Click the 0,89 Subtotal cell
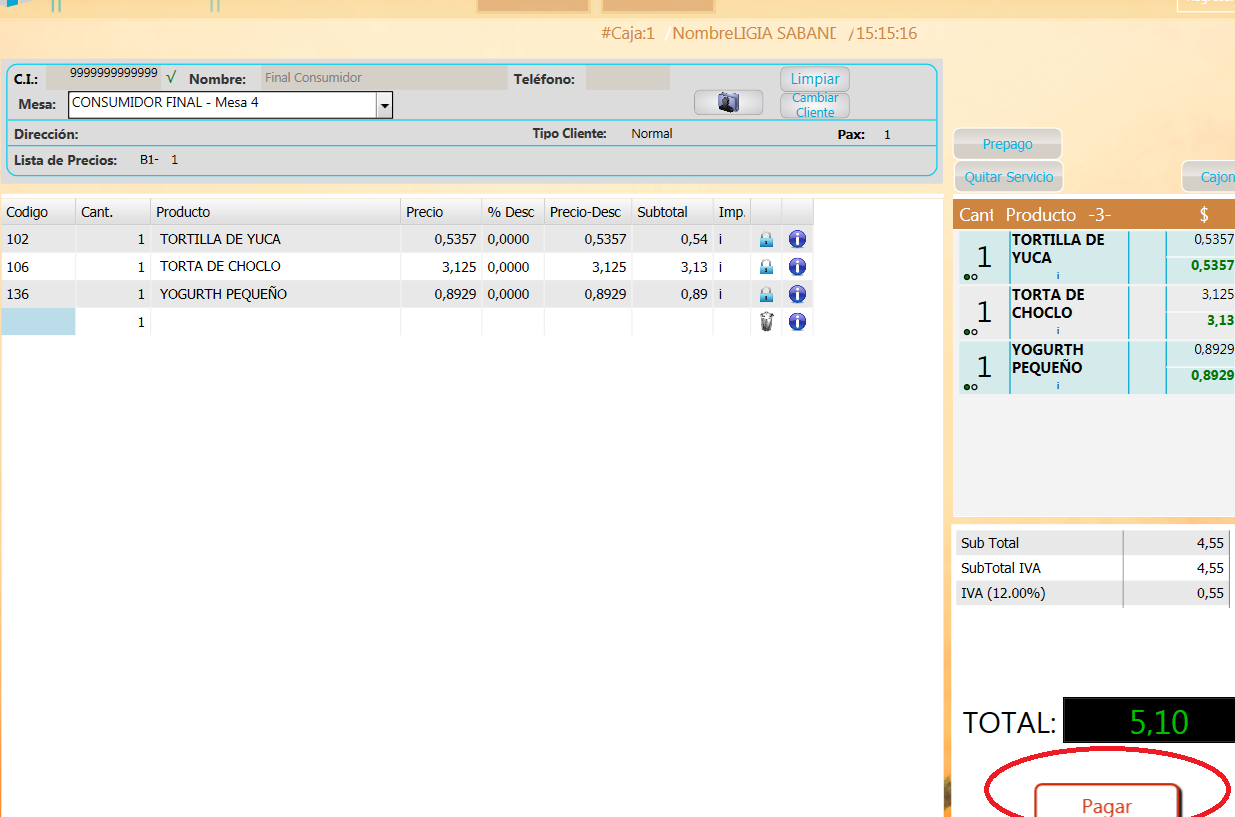The height and width of the screenshot is (817, 1235). coord(672,294)
